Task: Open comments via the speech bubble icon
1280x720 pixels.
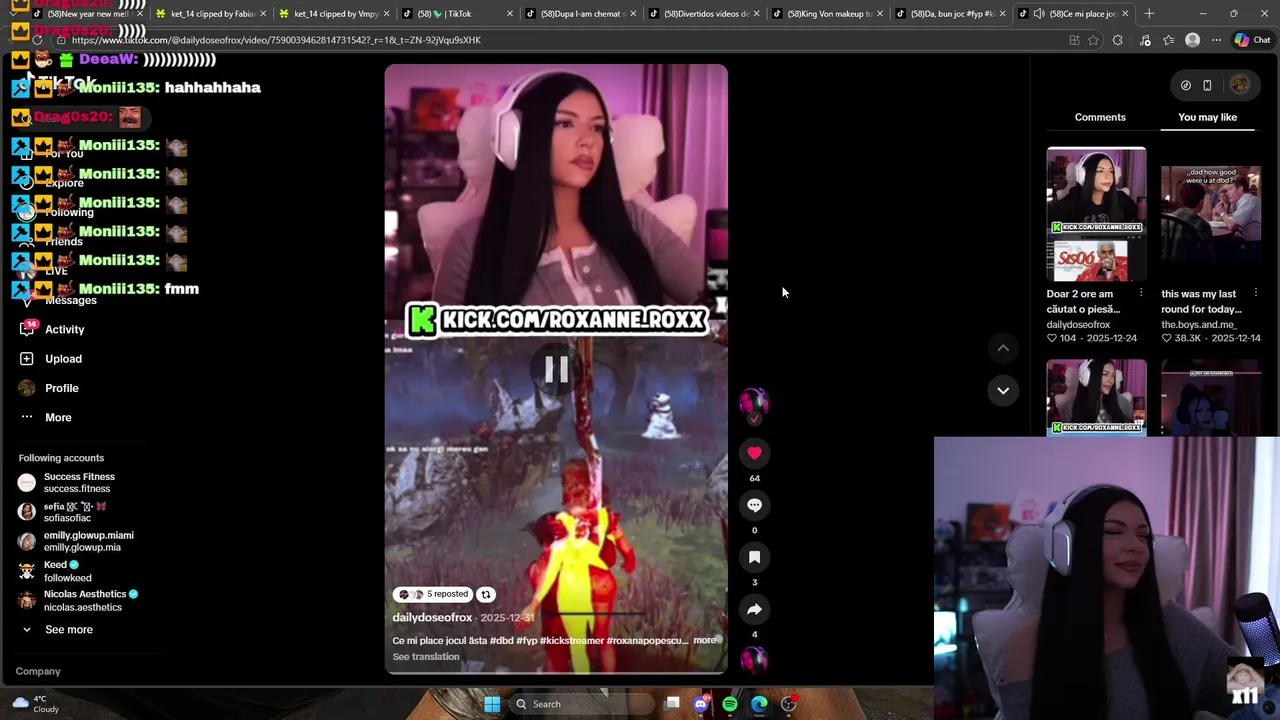Action: (754, 505)
